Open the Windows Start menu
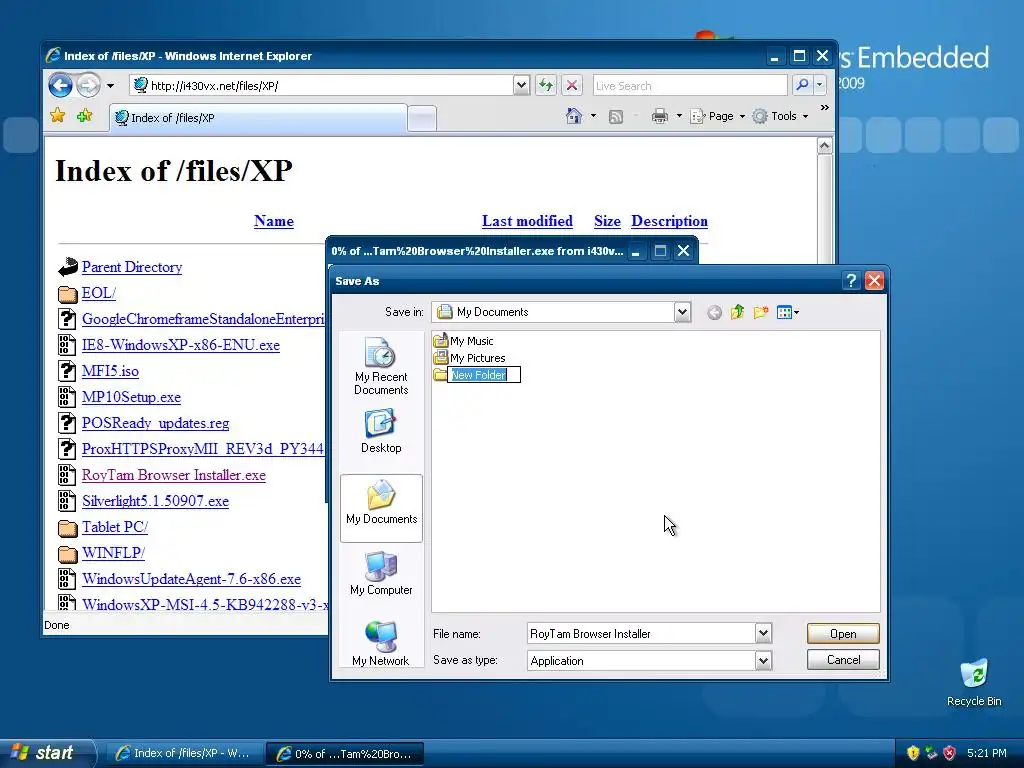 [x=47, y=753]
